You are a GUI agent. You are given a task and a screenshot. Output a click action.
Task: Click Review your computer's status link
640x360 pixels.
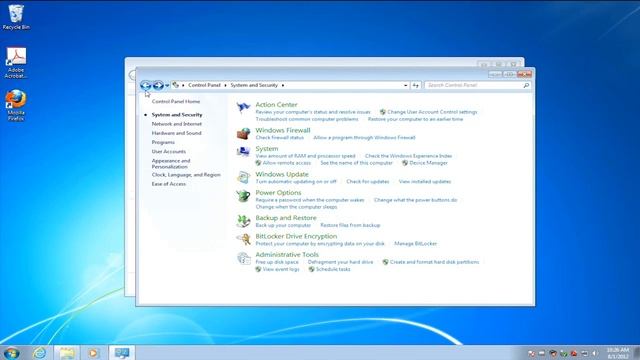coord(313,112)
